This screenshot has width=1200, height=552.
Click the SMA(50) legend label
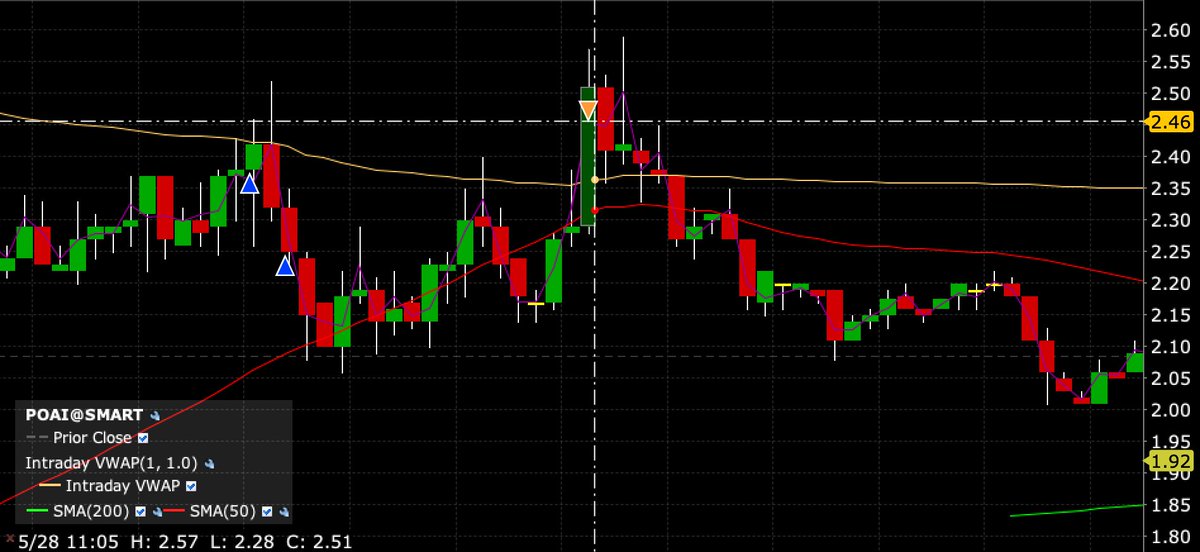point(223,512)
